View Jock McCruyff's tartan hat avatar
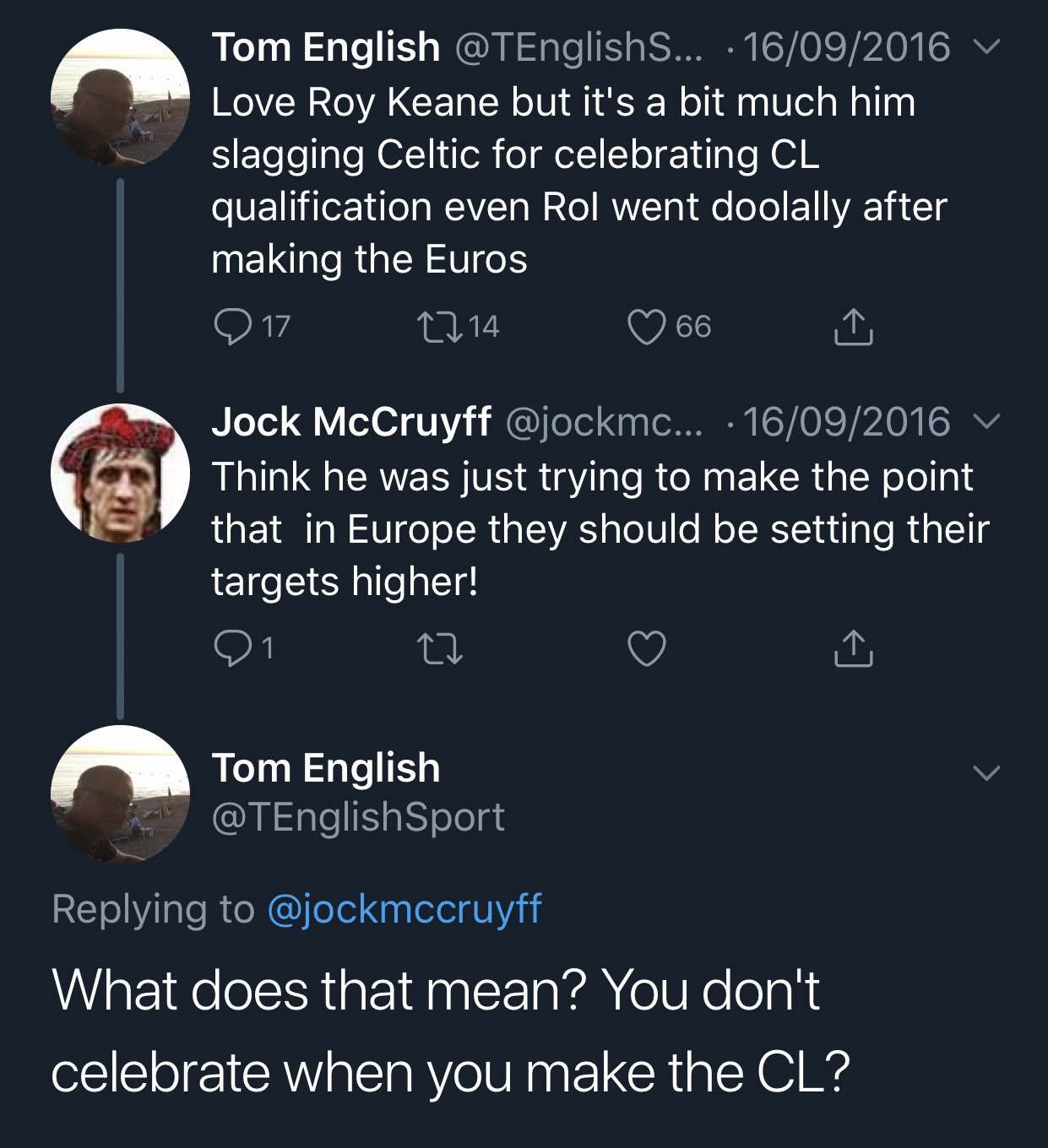 (x=121, y=474)
